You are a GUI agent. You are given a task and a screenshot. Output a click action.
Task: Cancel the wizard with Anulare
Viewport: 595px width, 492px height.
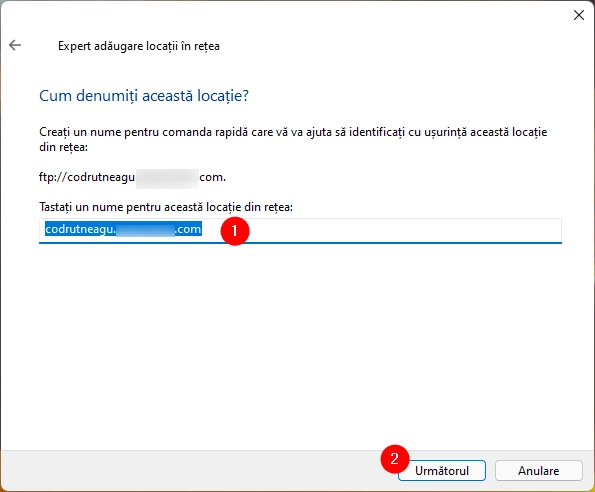click(x=538, y=470)
